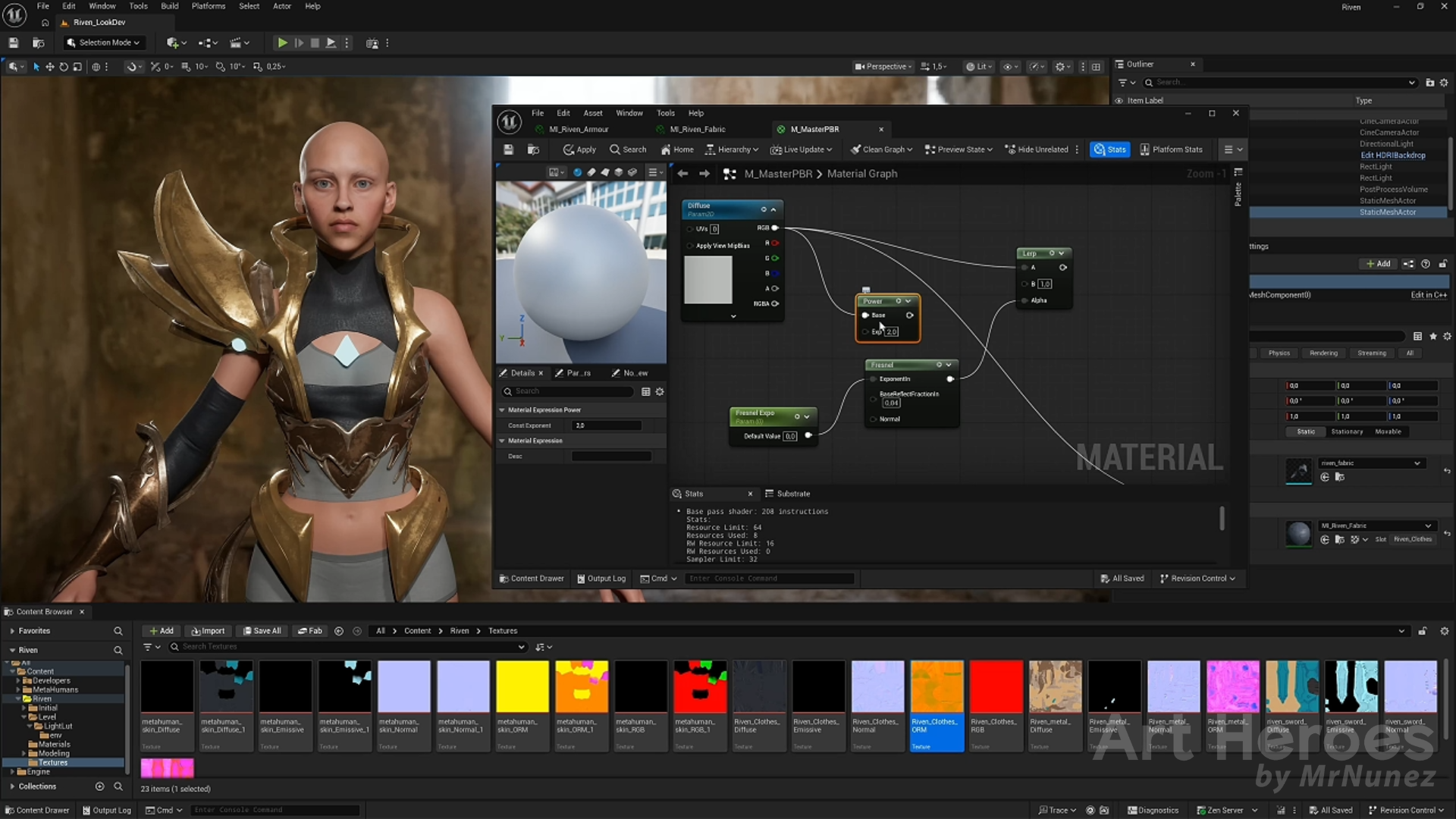The width and height of the screenshot is (1456, 819).
Task: Click Edit in C++ link
Action: [x=1429, y=295]
